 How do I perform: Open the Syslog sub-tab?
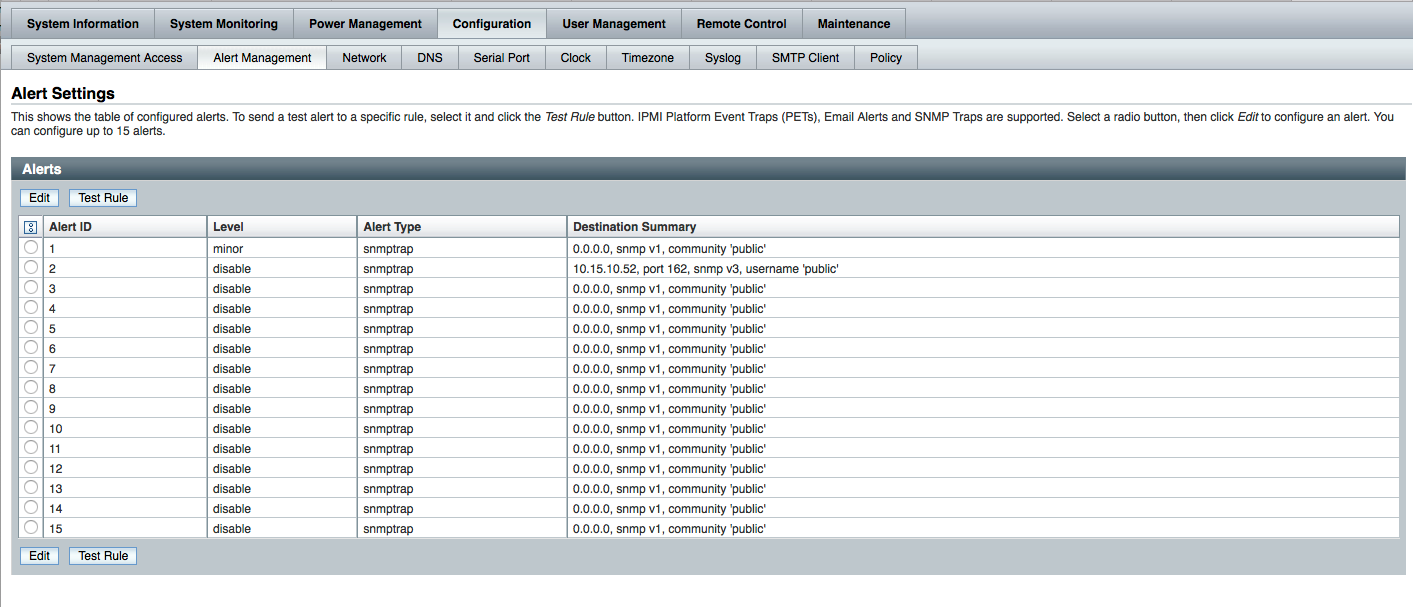click(723, 58)
